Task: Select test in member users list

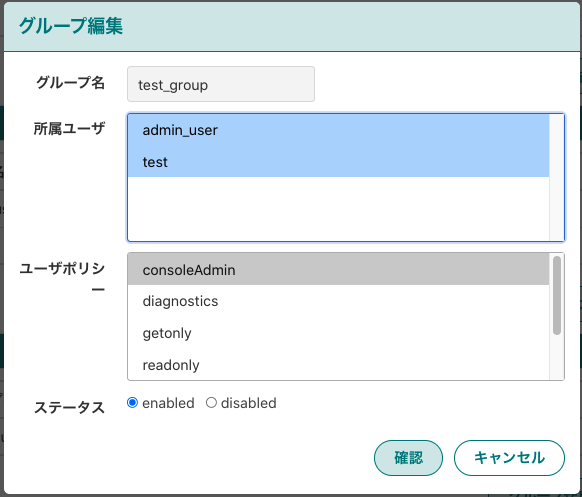Action: 339,162
